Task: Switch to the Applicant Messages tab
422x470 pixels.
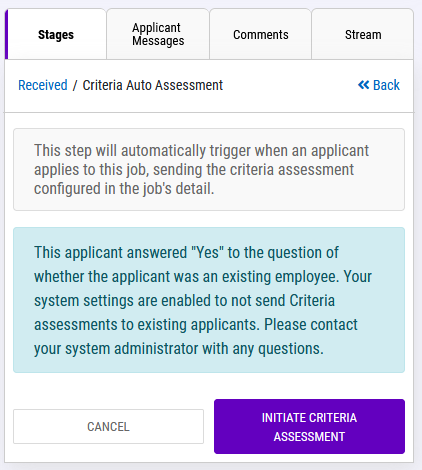Action: tap(158, 34)
